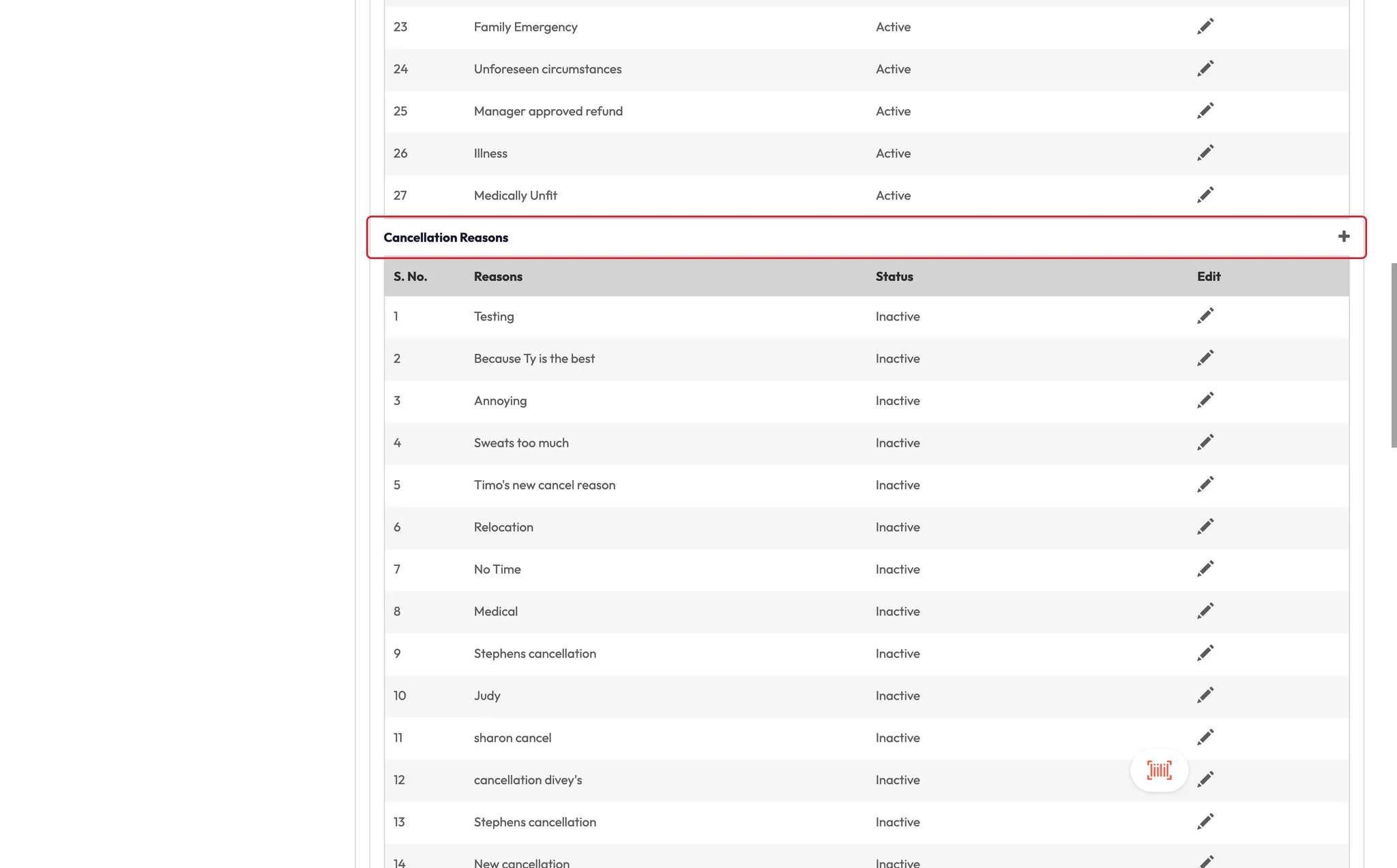Collapse the Cancellation Reasons section header
Viewport: 1397px width, 868px height.
tap(445, 237)
